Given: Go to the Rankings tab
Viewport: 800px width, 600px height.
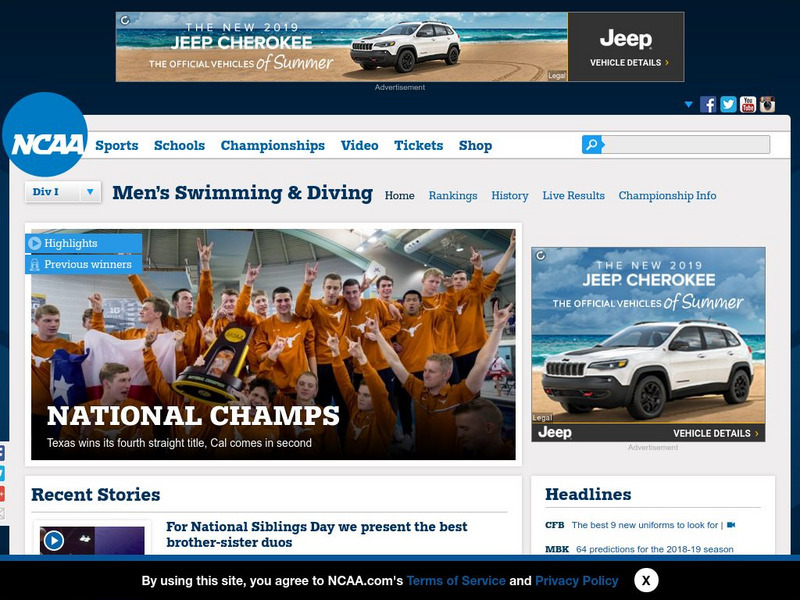Looking at the screenshot, I should click(x=453, y=195).
